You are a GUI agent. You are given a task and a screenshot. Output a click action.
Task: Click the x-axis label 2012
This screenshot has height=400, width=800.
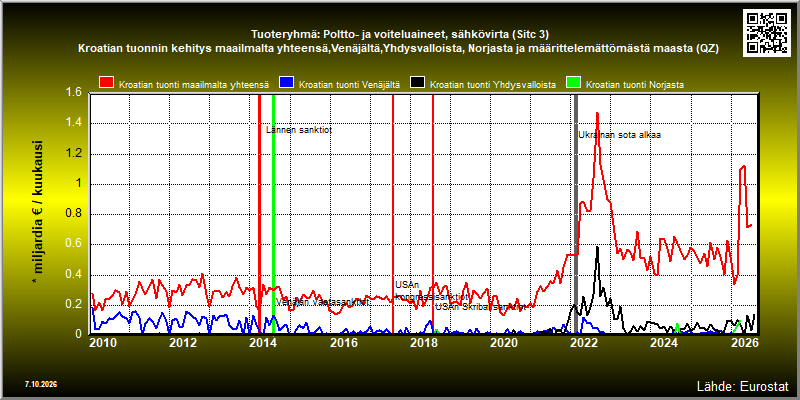click(x=183, y=342)
